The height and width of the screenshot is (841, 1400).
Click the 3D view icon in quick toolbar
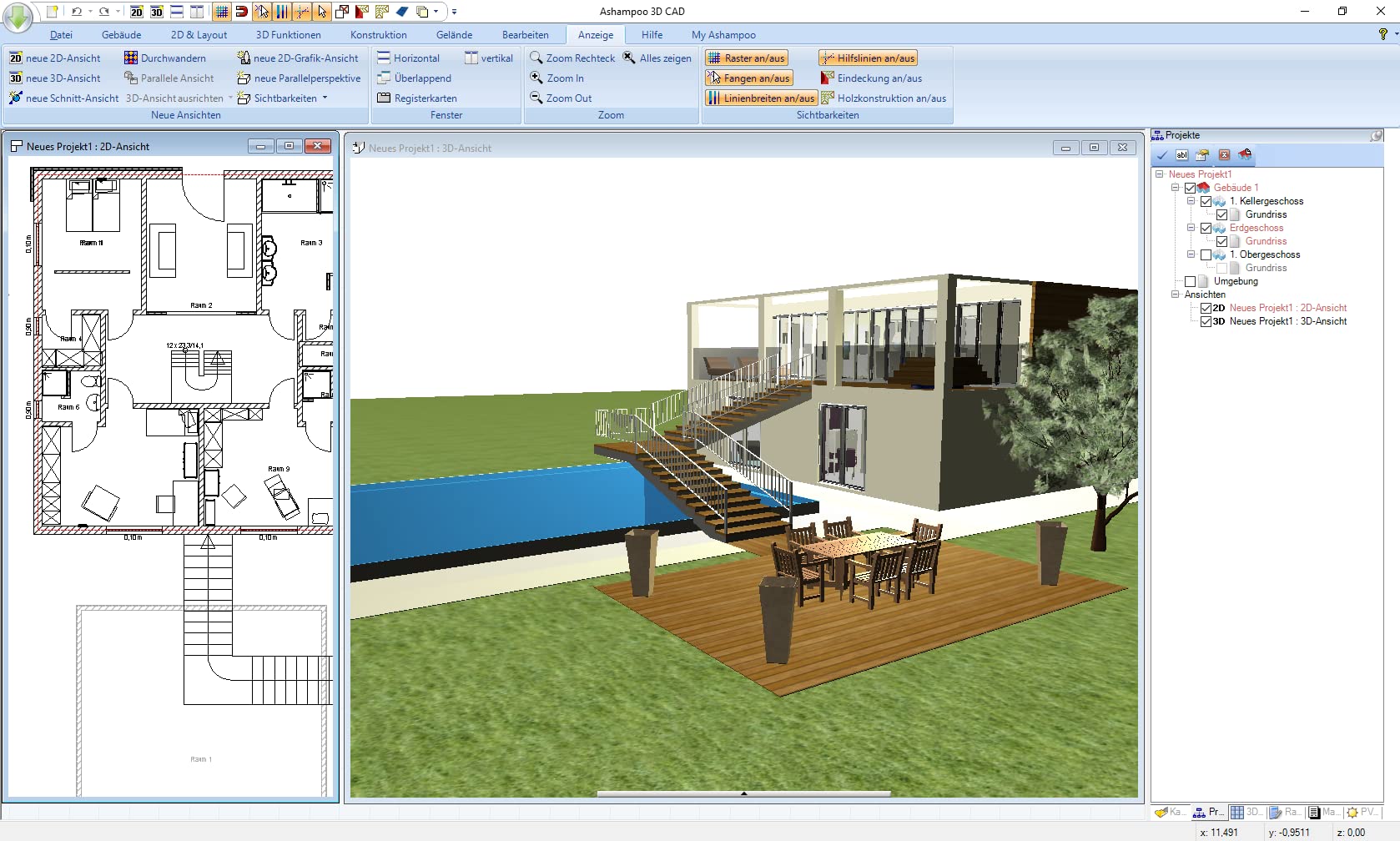(x=156, y=12)
